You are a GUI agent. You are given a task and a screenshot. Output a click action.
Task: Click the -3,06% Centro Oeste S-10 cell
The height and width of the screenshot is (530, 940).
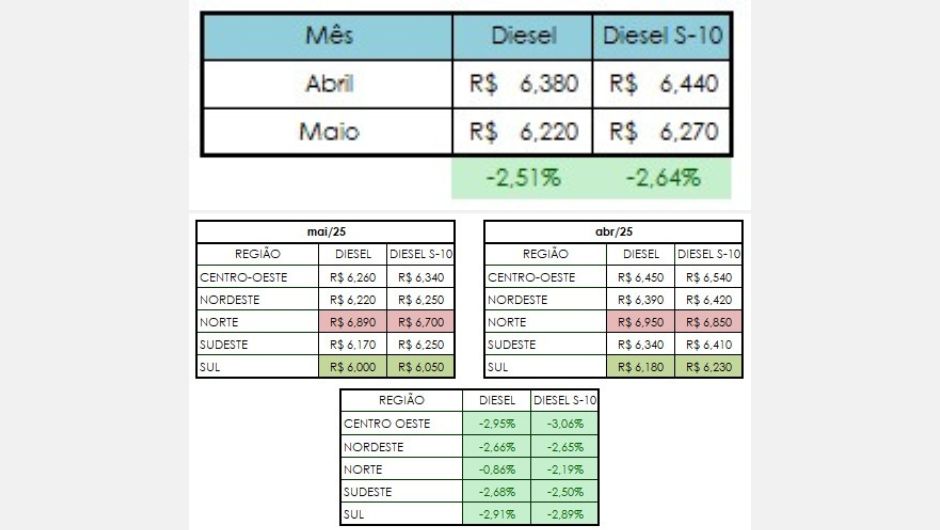(x=565, y=423)
